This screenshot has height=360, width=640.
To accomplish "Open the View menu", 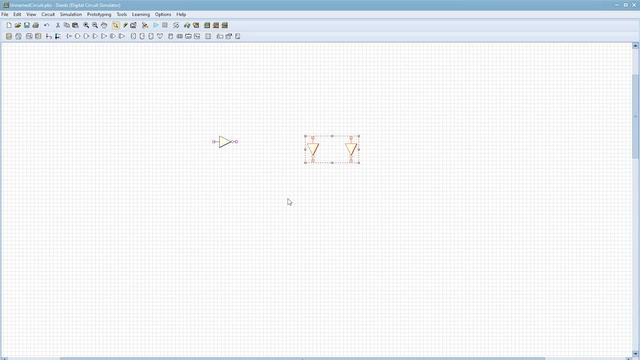I will pos(31,14).
